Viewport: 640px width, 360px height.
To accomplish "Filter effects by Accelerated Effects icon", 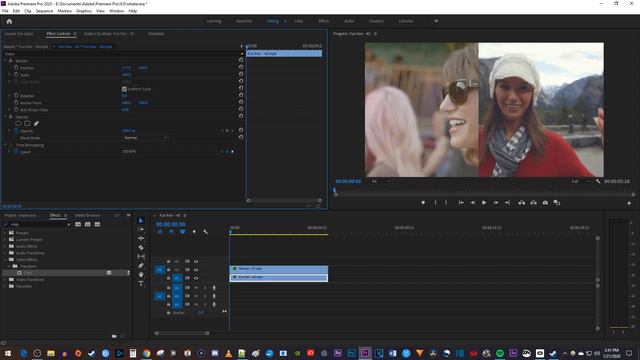I will coord(78,224).
